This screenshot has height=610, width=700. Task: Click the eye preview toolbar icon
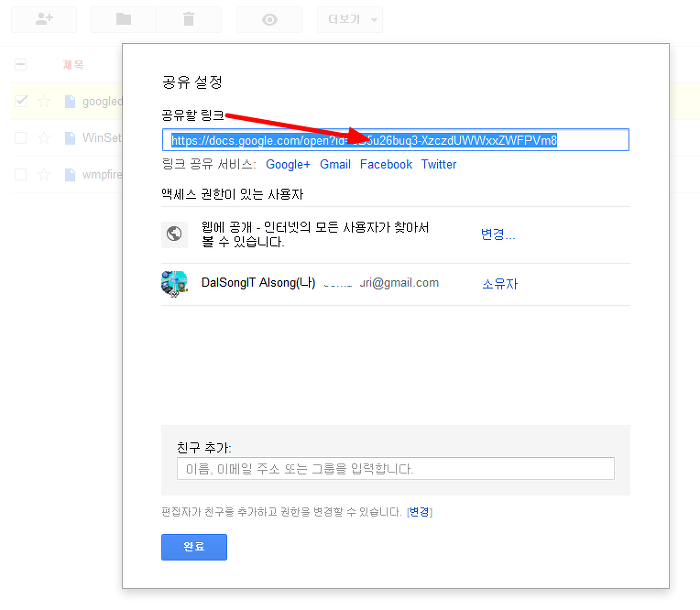(269, 19)
